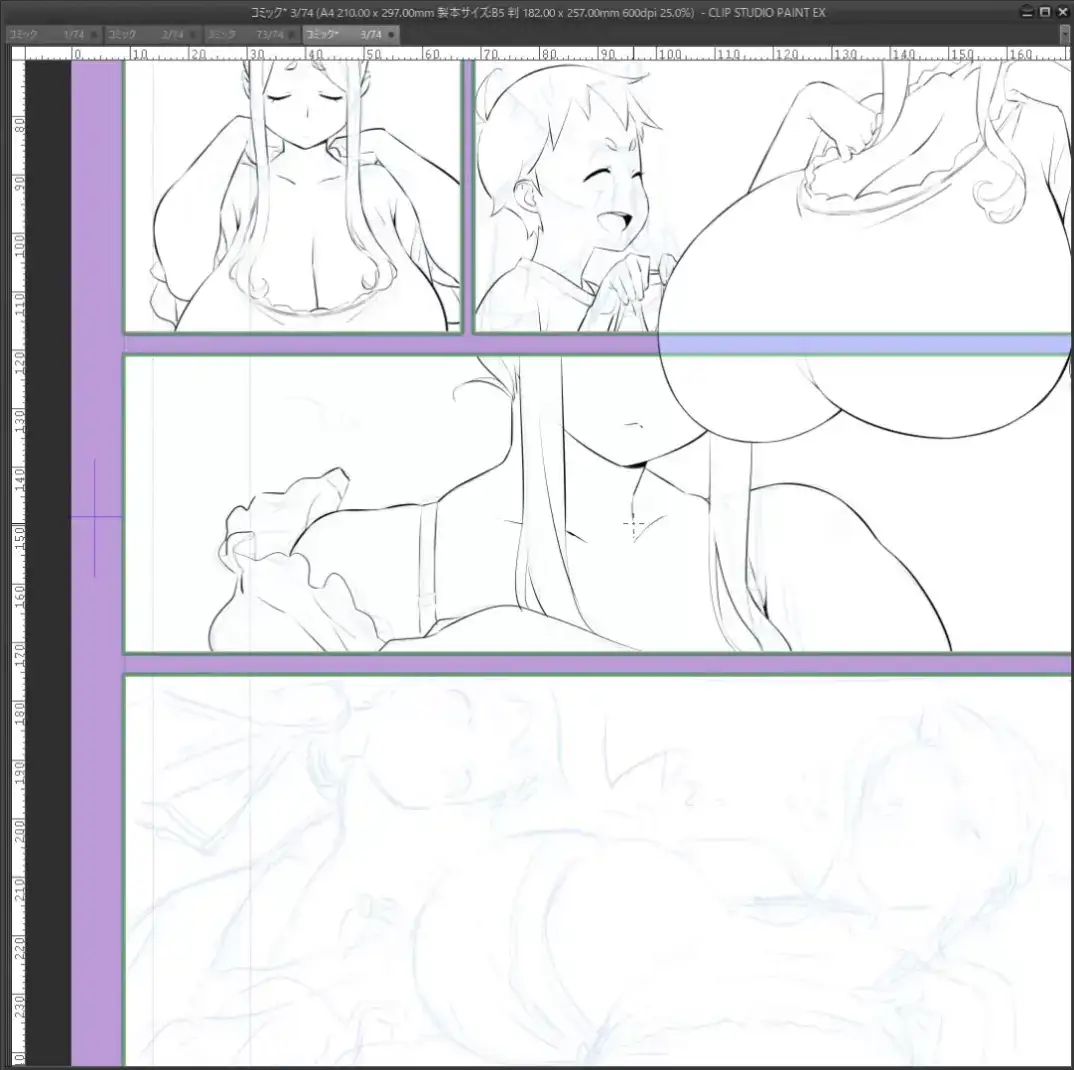Maximize the Clip Studio Paint window

1045,12
